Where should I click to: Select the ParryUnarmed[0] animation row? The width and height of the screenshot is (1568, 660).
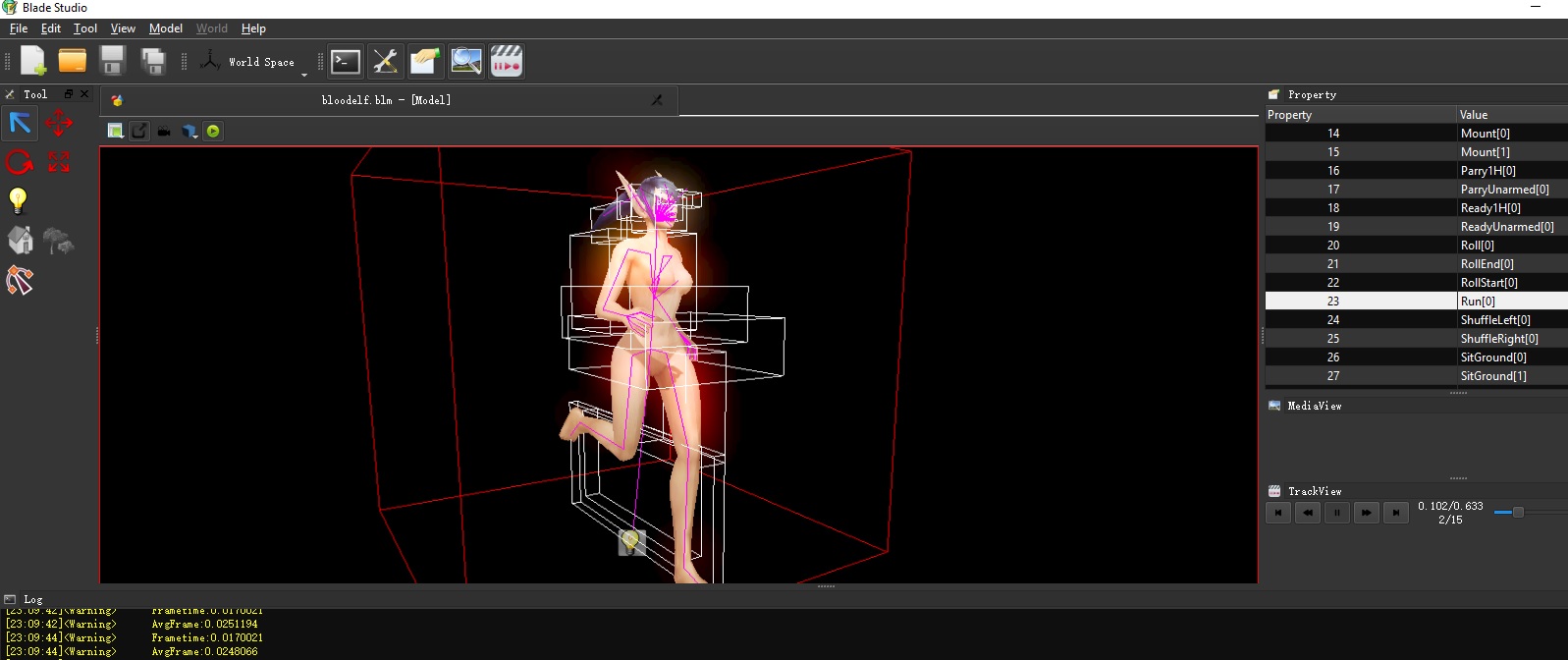click(1416, 190)
